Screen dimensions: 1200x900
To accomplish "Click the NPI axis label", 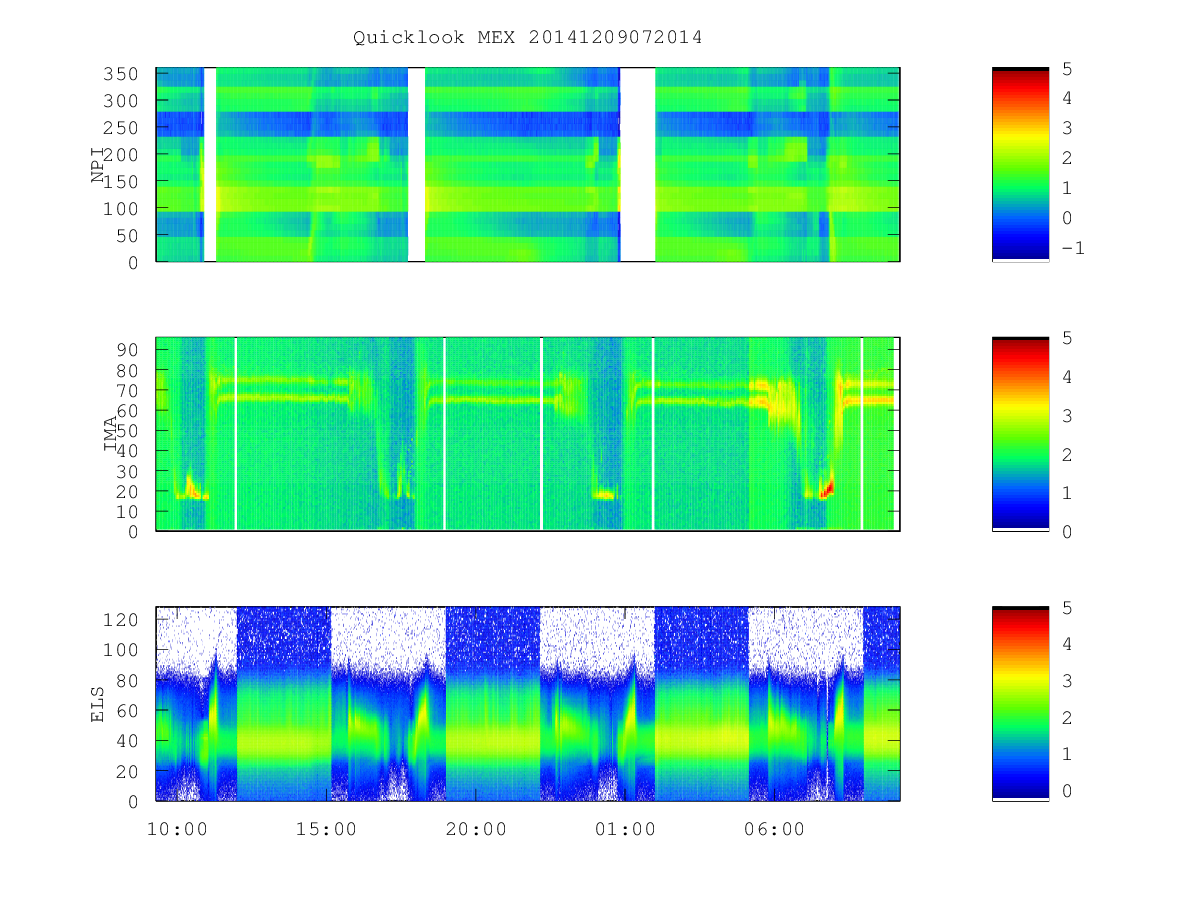I will 98,165.
